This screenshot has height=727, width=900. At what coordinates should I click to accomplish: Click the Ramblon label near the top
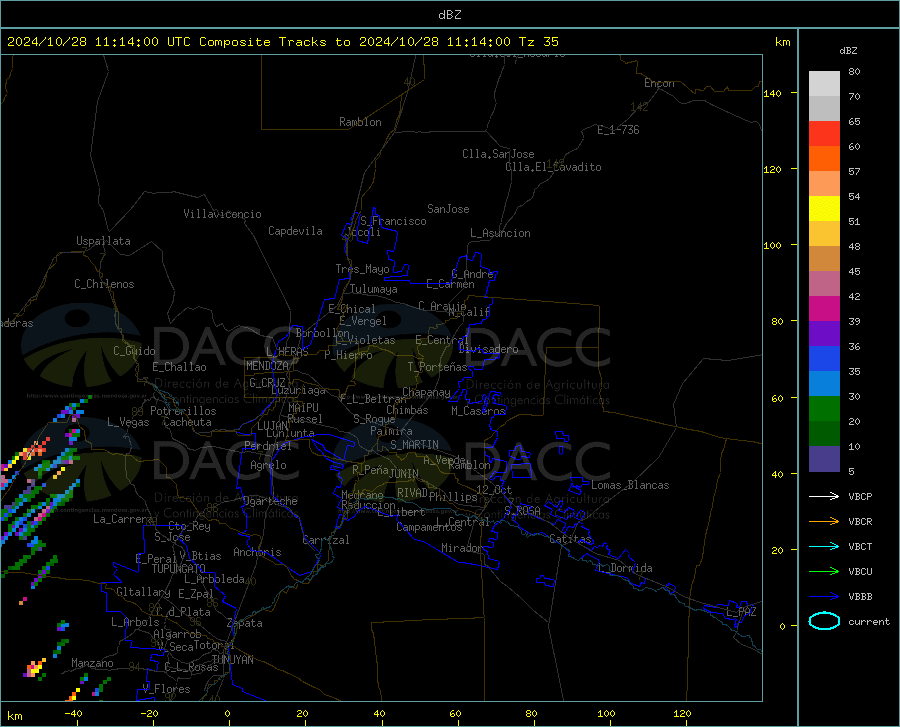[360, 122]
